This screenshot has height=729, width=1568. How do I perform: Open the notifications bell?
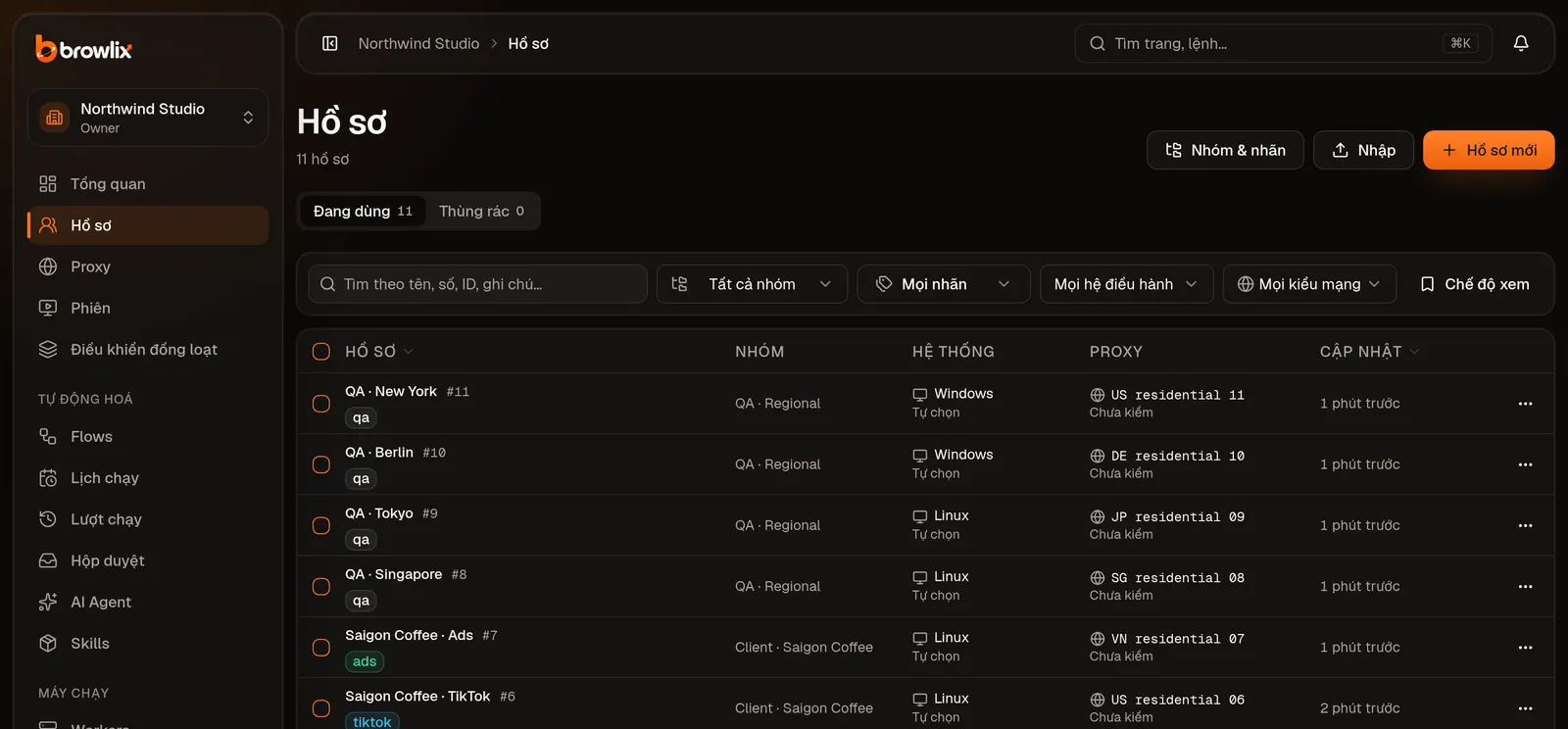[1521, 43]
